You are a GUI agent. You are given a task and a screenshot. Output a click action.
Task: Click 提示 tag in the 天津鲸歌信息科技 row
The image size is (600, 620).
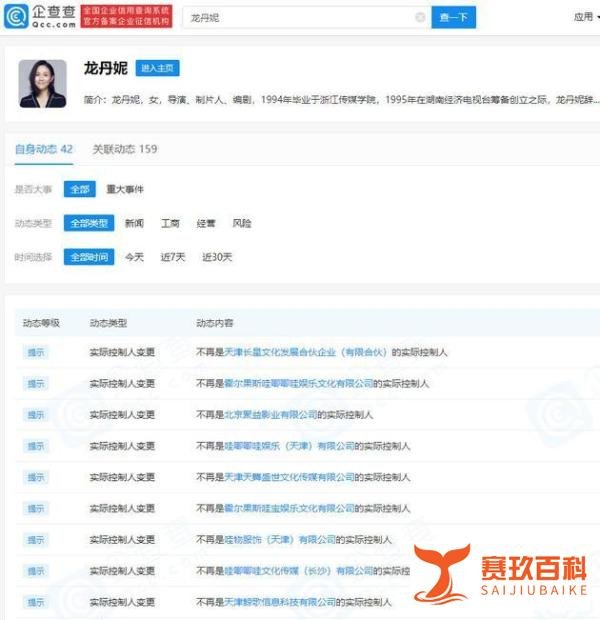click(36, 602)
